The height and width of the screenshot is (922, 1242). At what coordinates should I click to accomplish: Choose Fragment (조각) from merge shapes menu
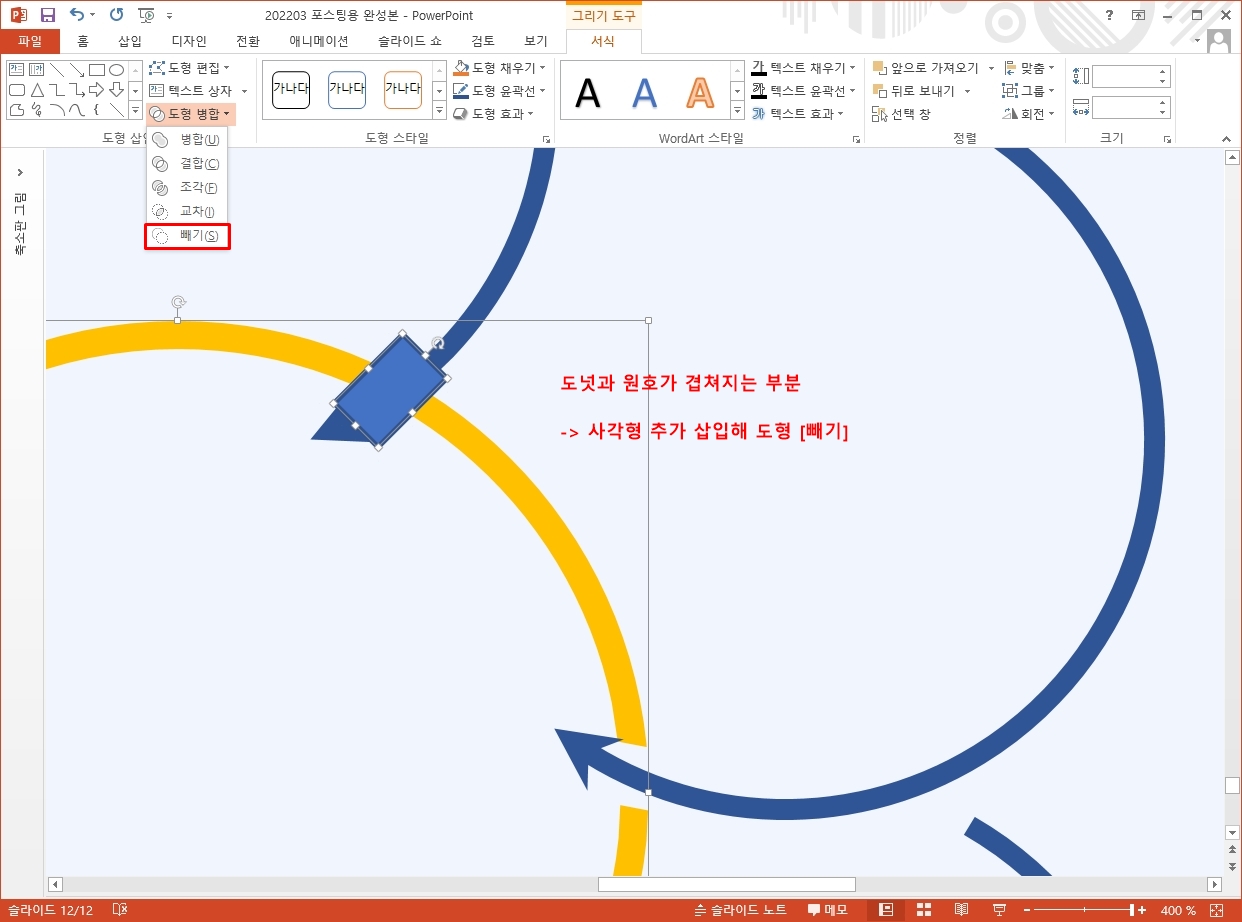pos(187,187)
